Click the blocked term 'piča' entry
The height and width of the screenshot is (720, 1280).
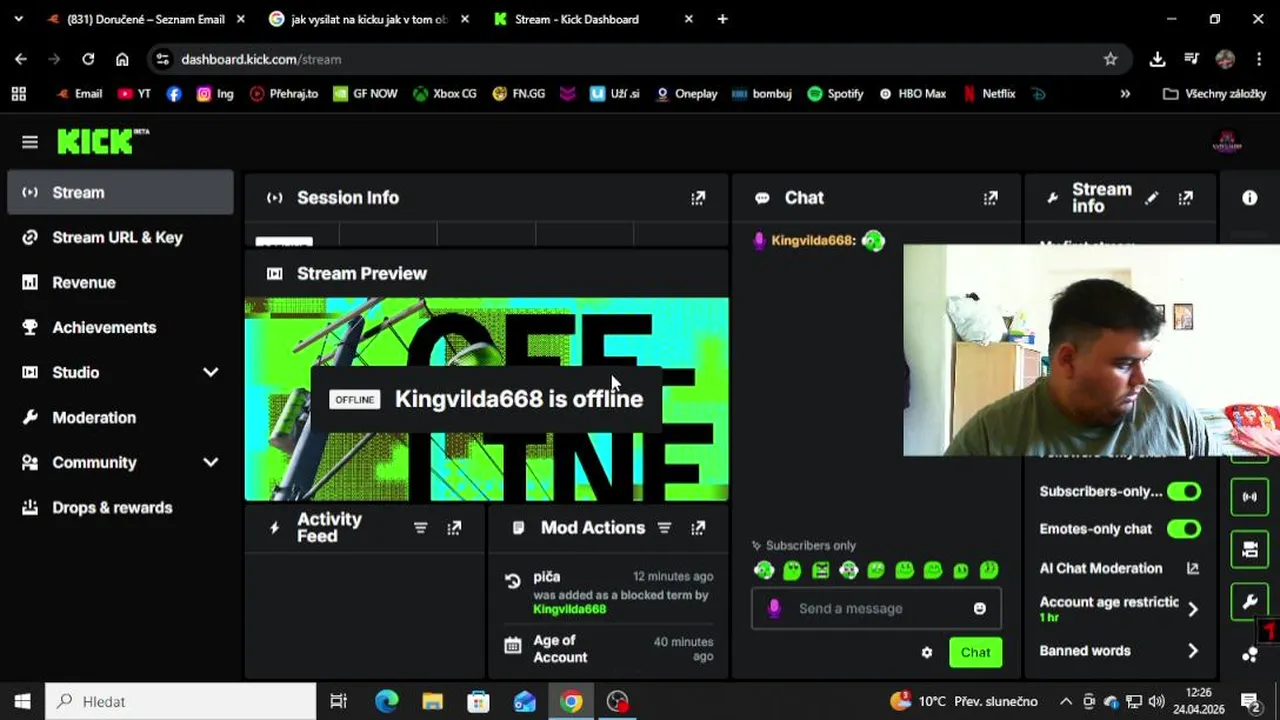pyautogui.click(x=608, y=592)
